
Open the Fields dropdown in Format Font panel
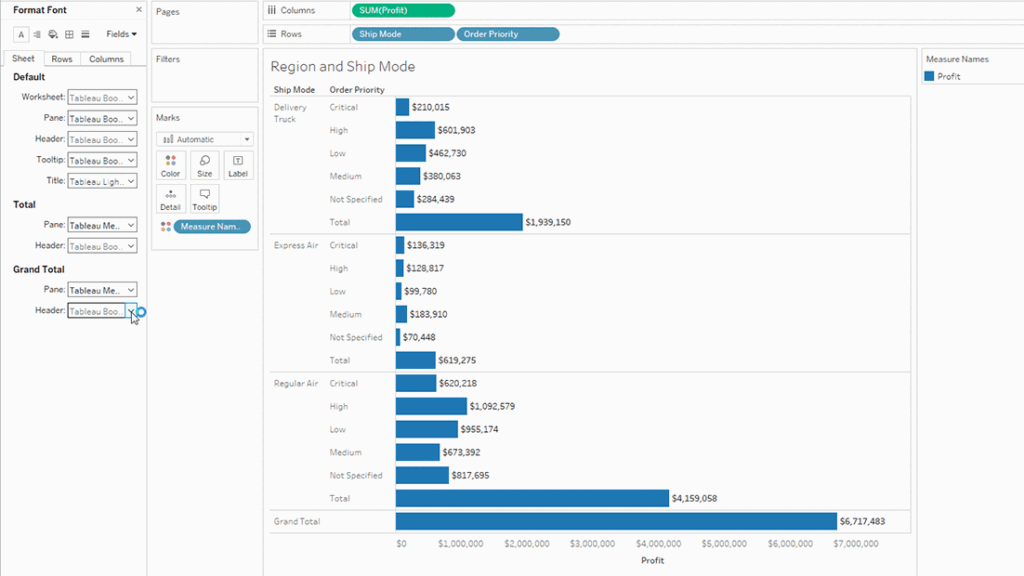[121, 34]
